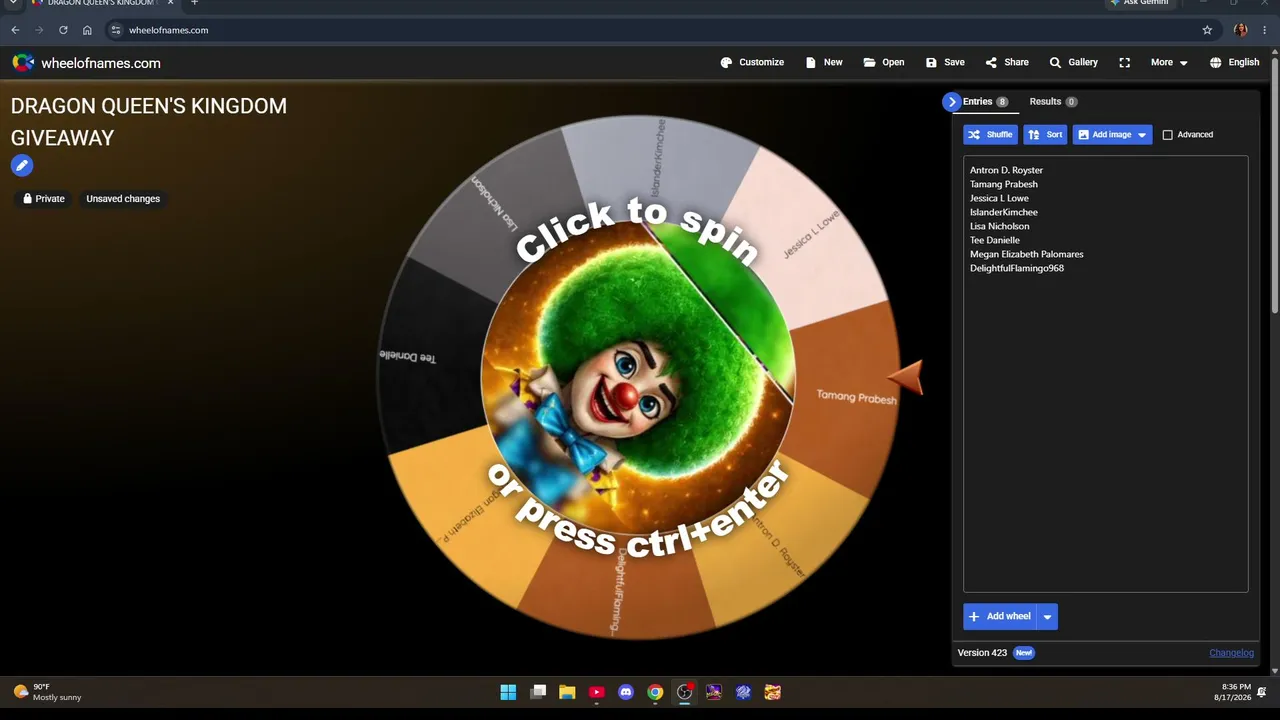Click the 'Version 423' label
1280x720 pixels.
point(982,653)
